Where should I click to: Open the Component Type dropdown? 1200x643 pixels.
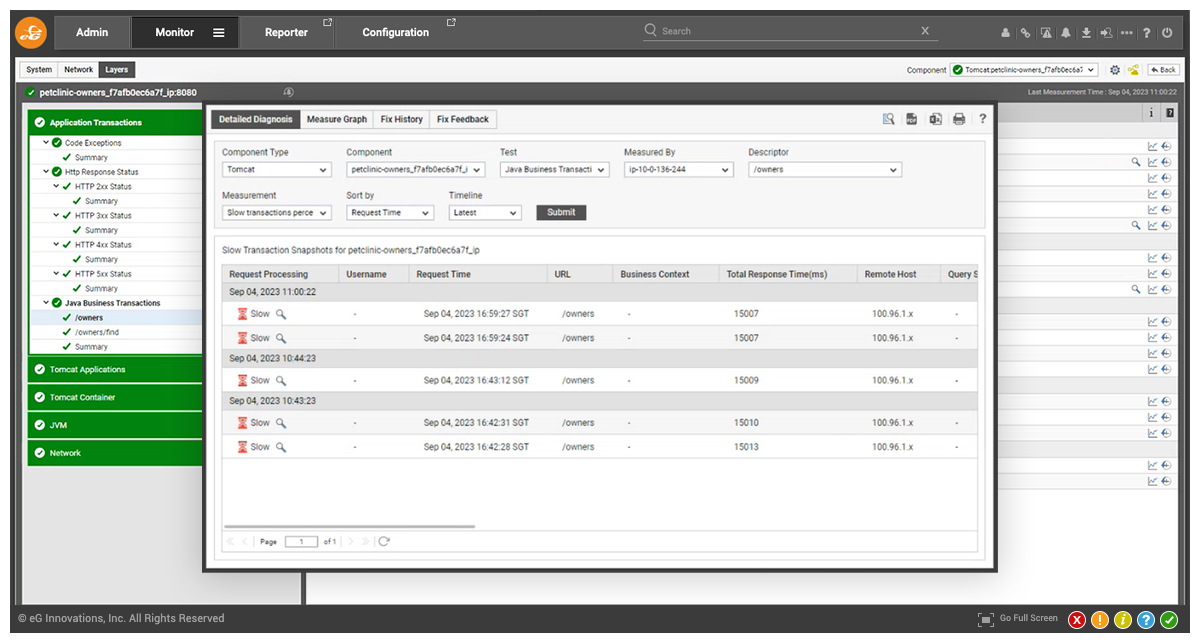coord(276,170)
